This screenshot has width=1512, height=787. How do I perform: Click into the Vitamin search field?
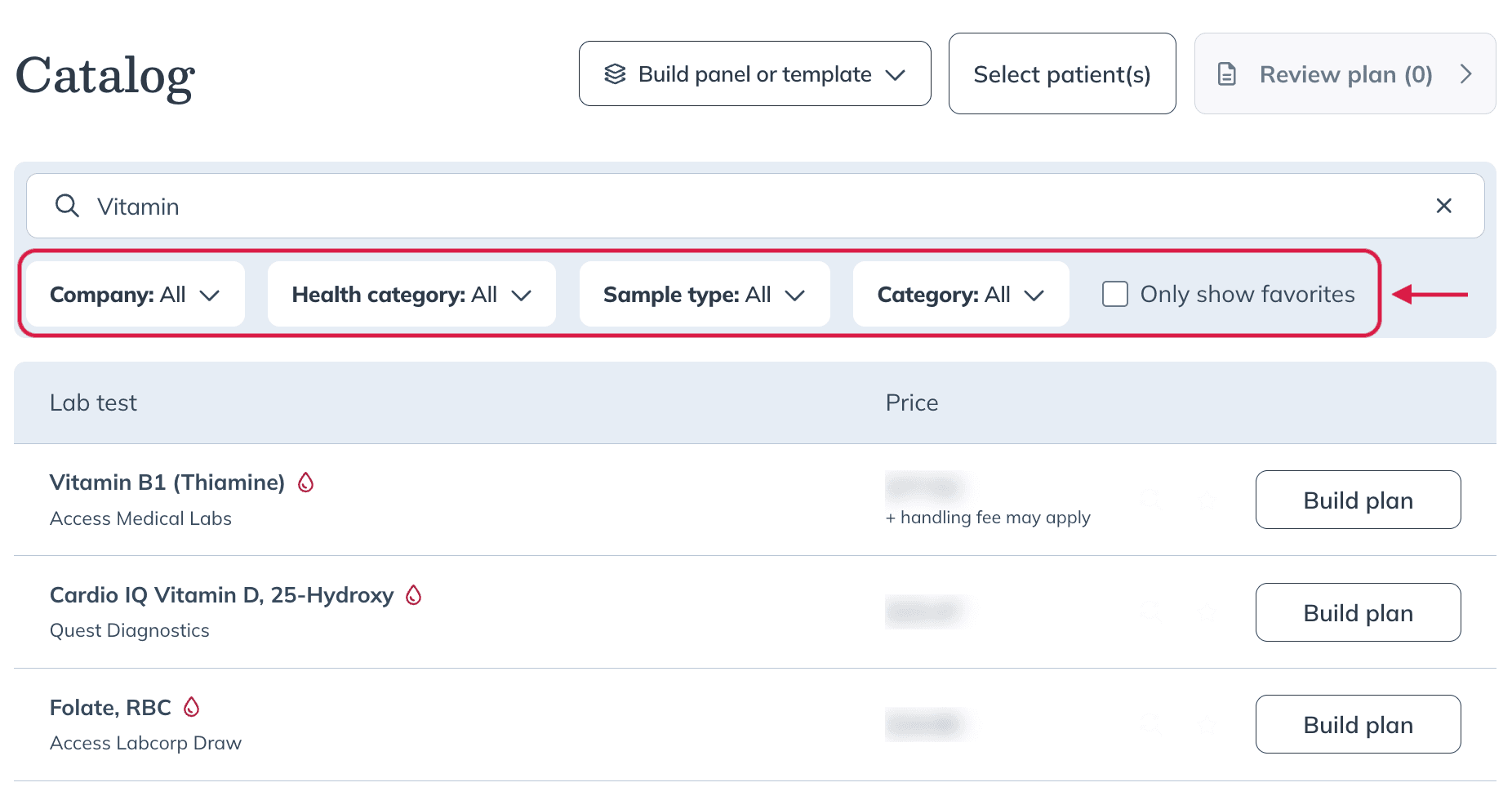point(755,206)
